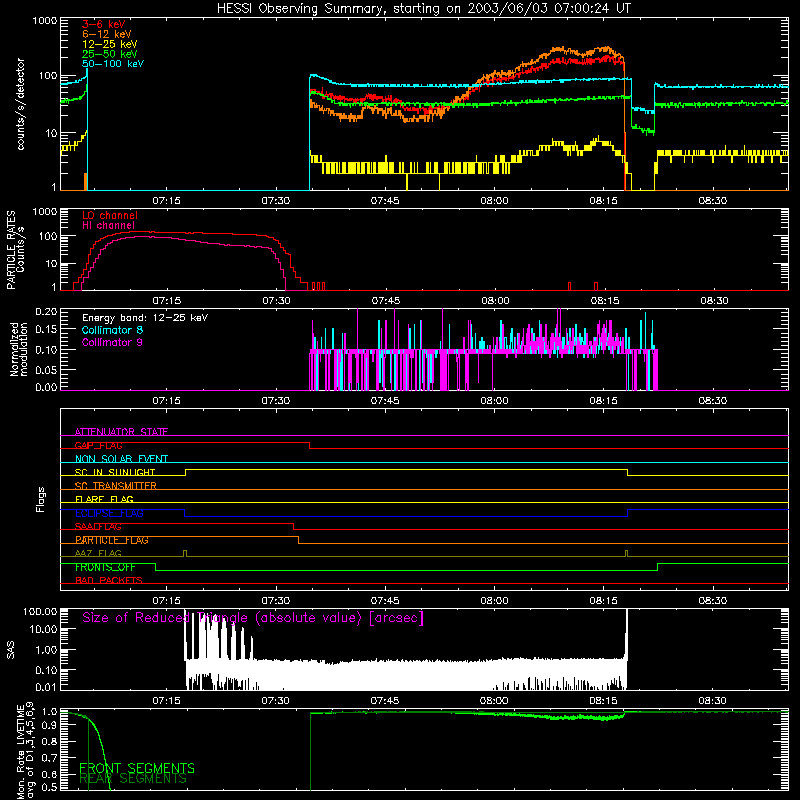Click the HESSI Observing Summary title text
Image resolution: width=800 pixels, height=800 pixels.
424,9
